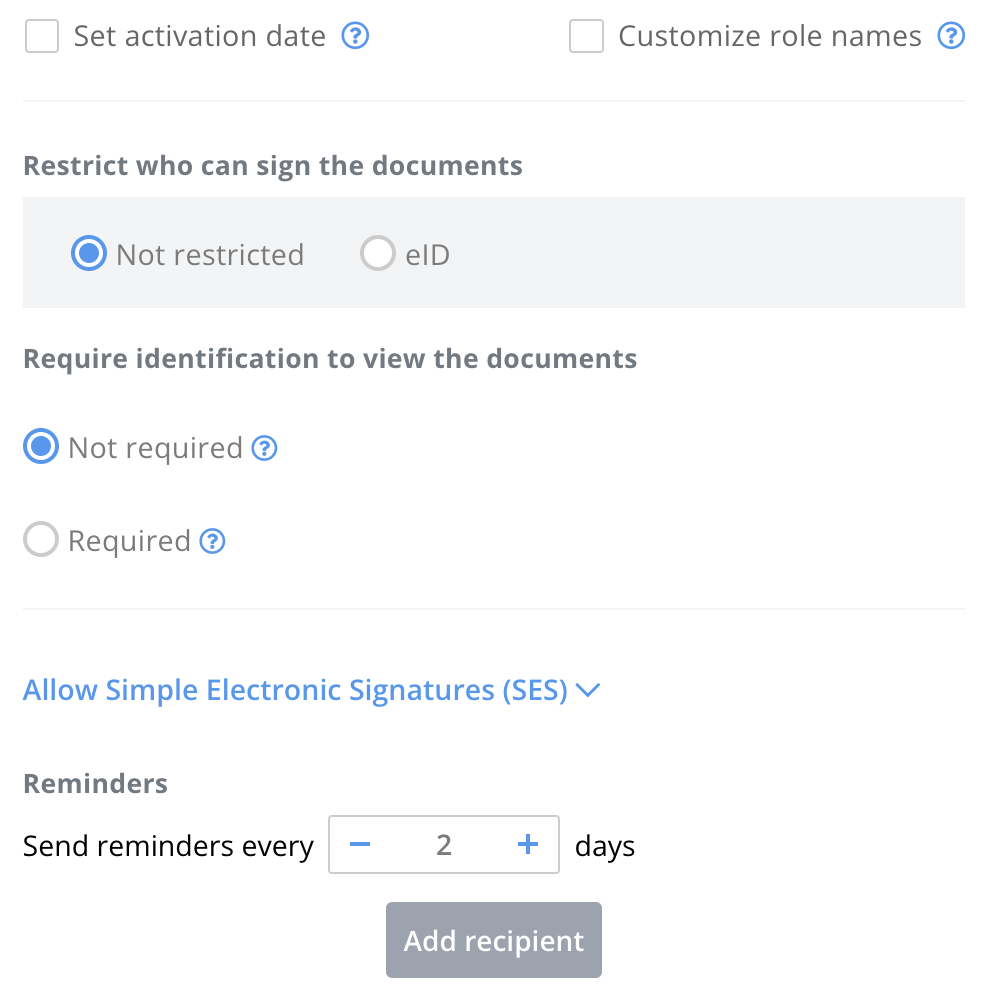Tick the Customize role names checkbox
1000x1006 pixels.
pos(586,36)
